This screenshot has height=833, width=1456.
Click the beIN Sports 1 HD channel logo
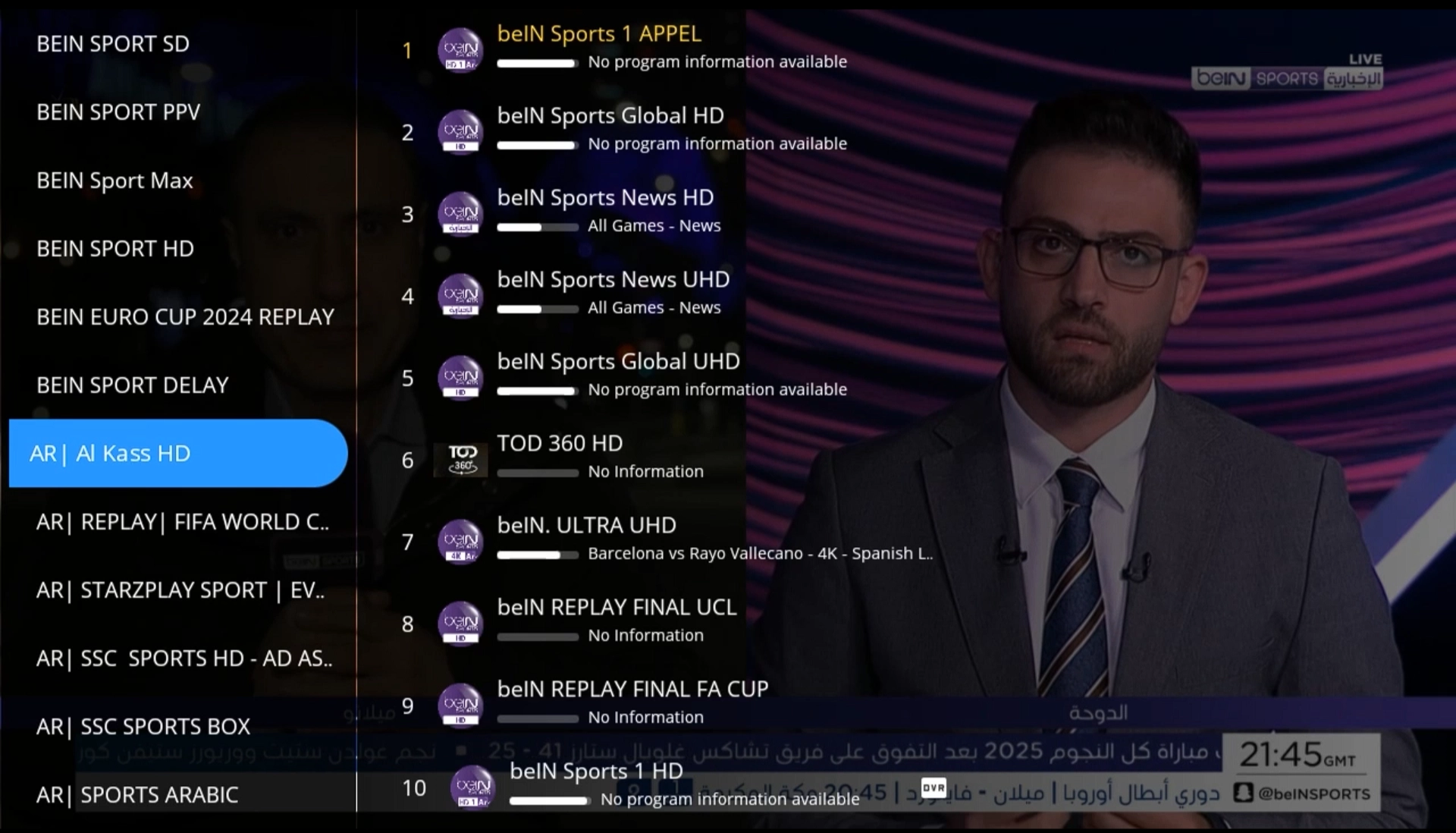pos(473,787)
